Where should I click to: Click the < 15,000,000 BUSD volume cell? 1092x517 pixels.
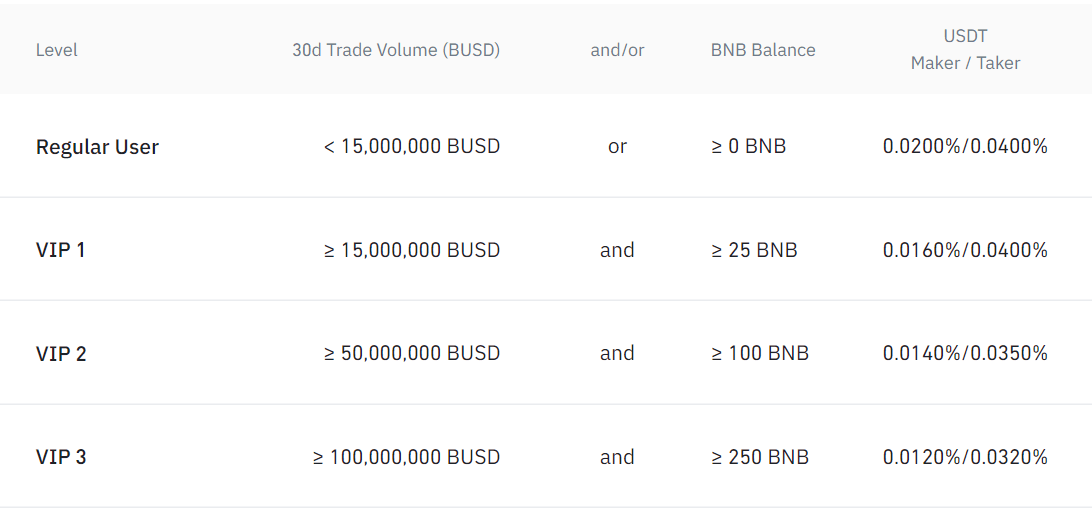[412, 147]
